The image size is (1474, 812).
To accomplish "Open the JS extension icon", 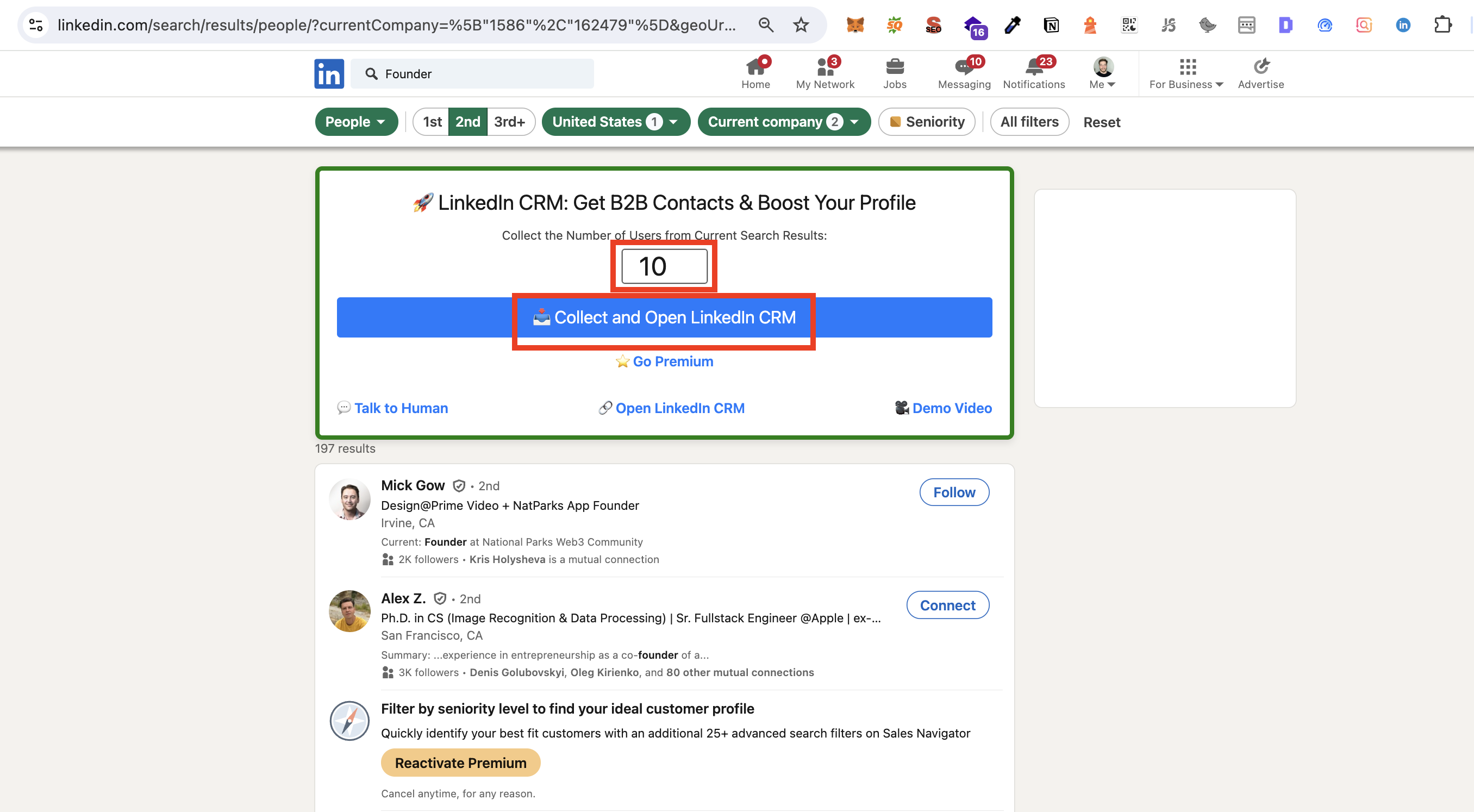I will (1169, 24).
